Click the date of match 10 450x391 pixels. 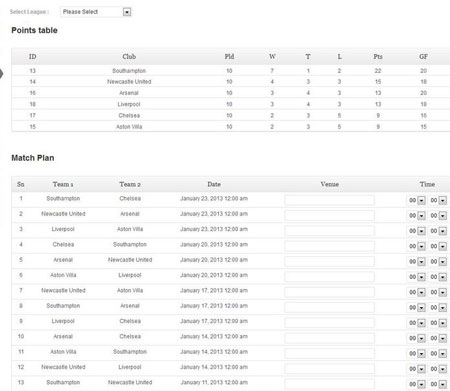click(214, 337)
